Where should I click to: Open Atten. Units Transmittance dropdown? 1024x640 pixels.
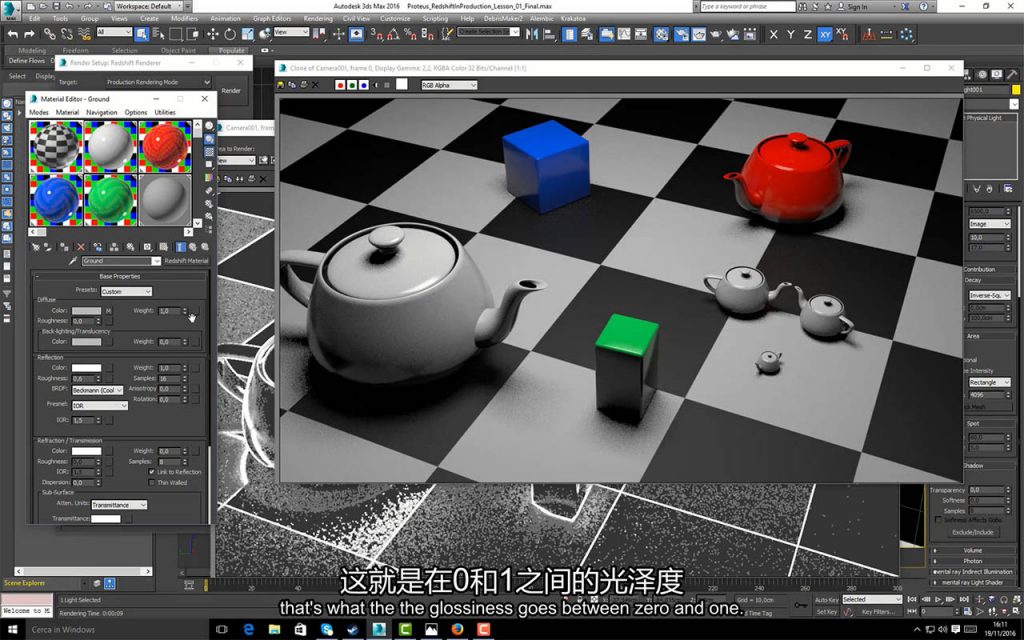[119, 505]
